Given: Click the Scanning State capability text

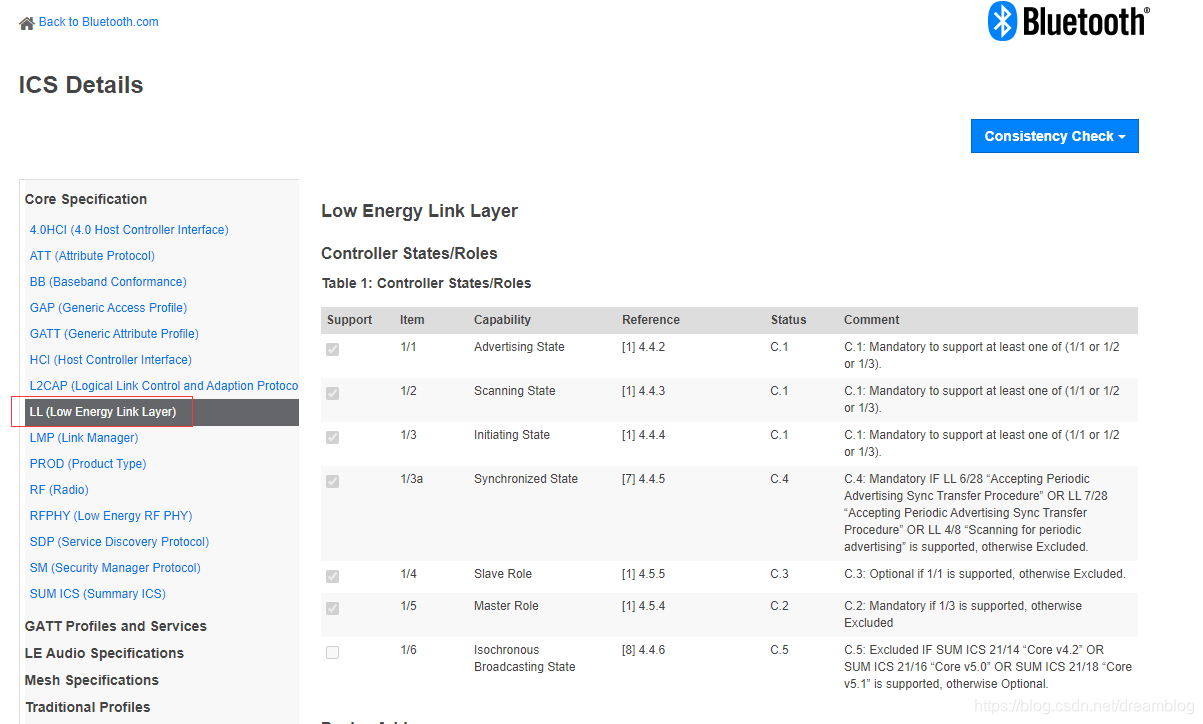Looking at the screenshot, I should (x=514, y=391).
